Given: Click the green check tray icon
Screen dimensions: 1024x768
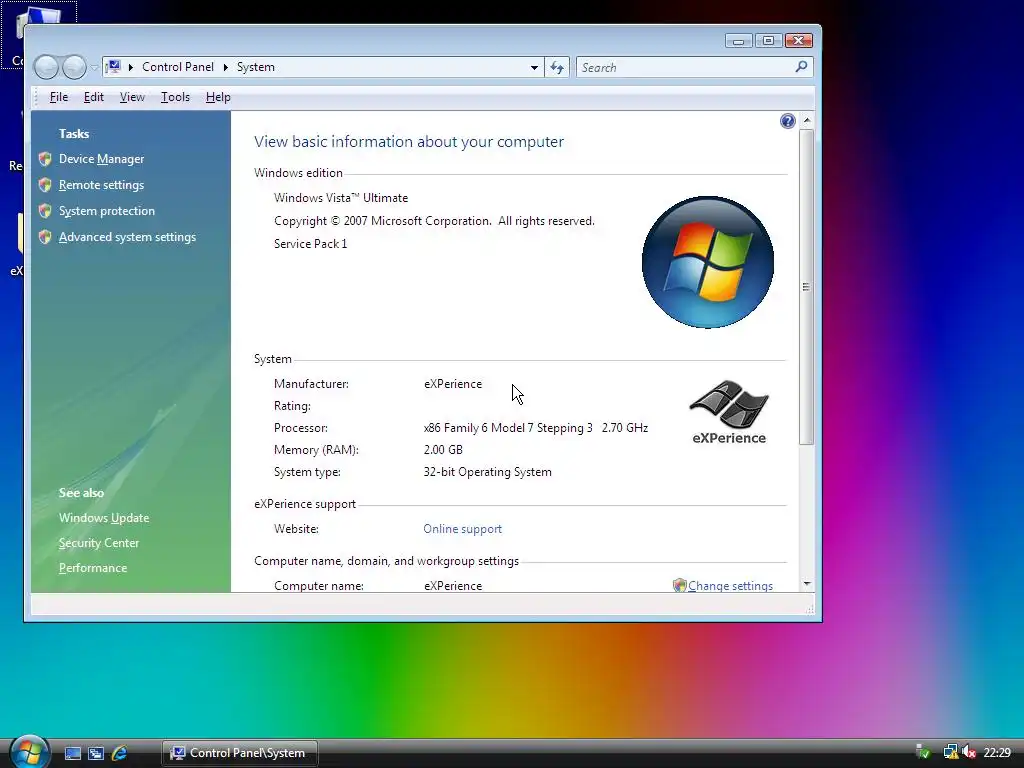Looking at the screenshot, I should coord(923,753).
